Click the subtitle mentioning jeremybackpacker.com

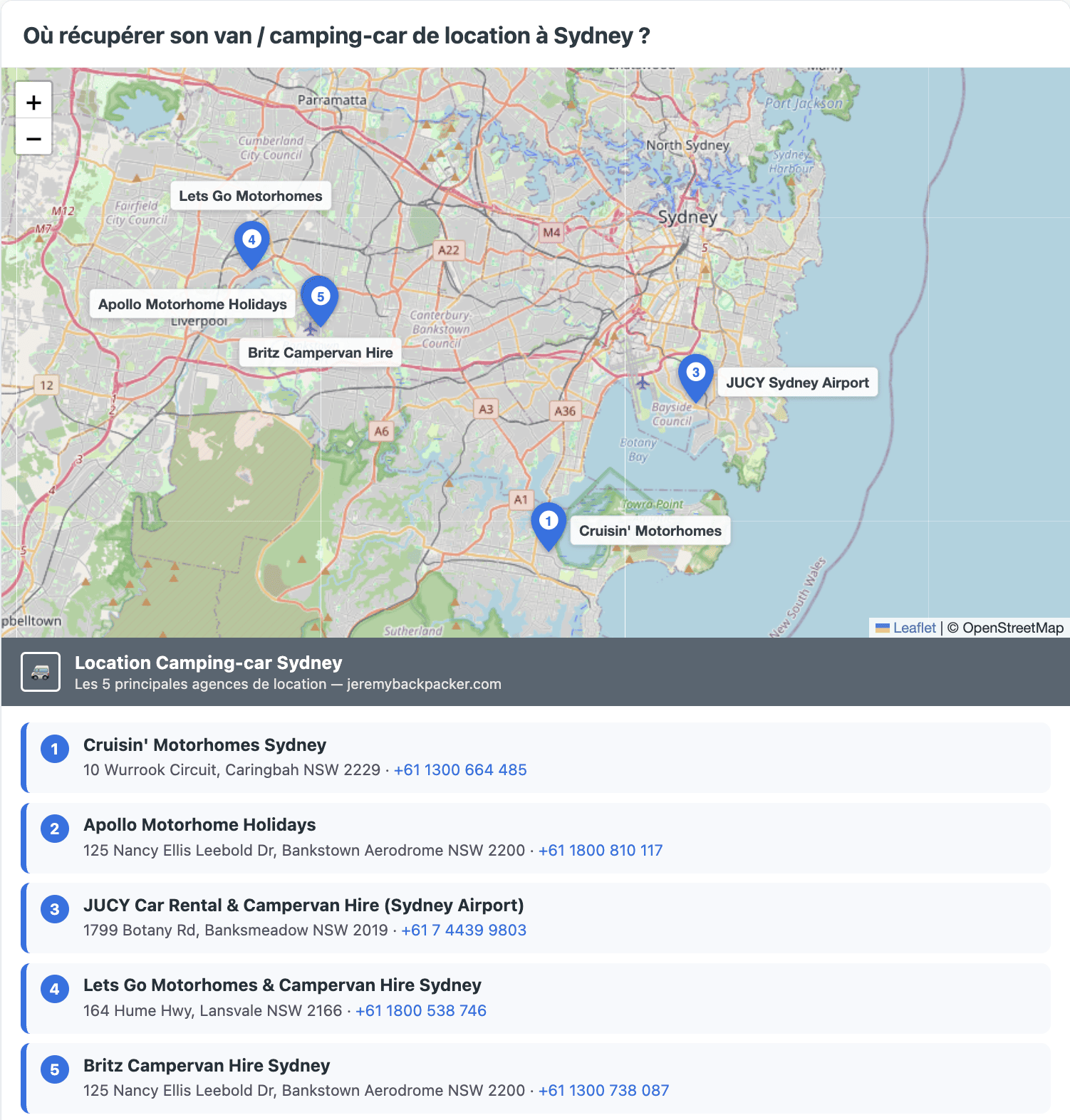click(x=288, y=684)
